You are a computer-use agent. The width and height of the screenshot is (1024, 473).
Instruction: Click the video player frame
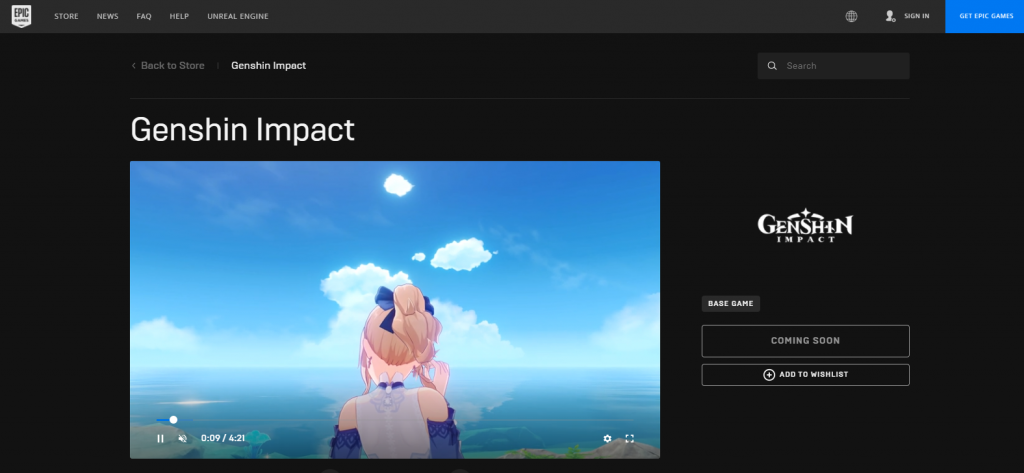pos(394,310)
